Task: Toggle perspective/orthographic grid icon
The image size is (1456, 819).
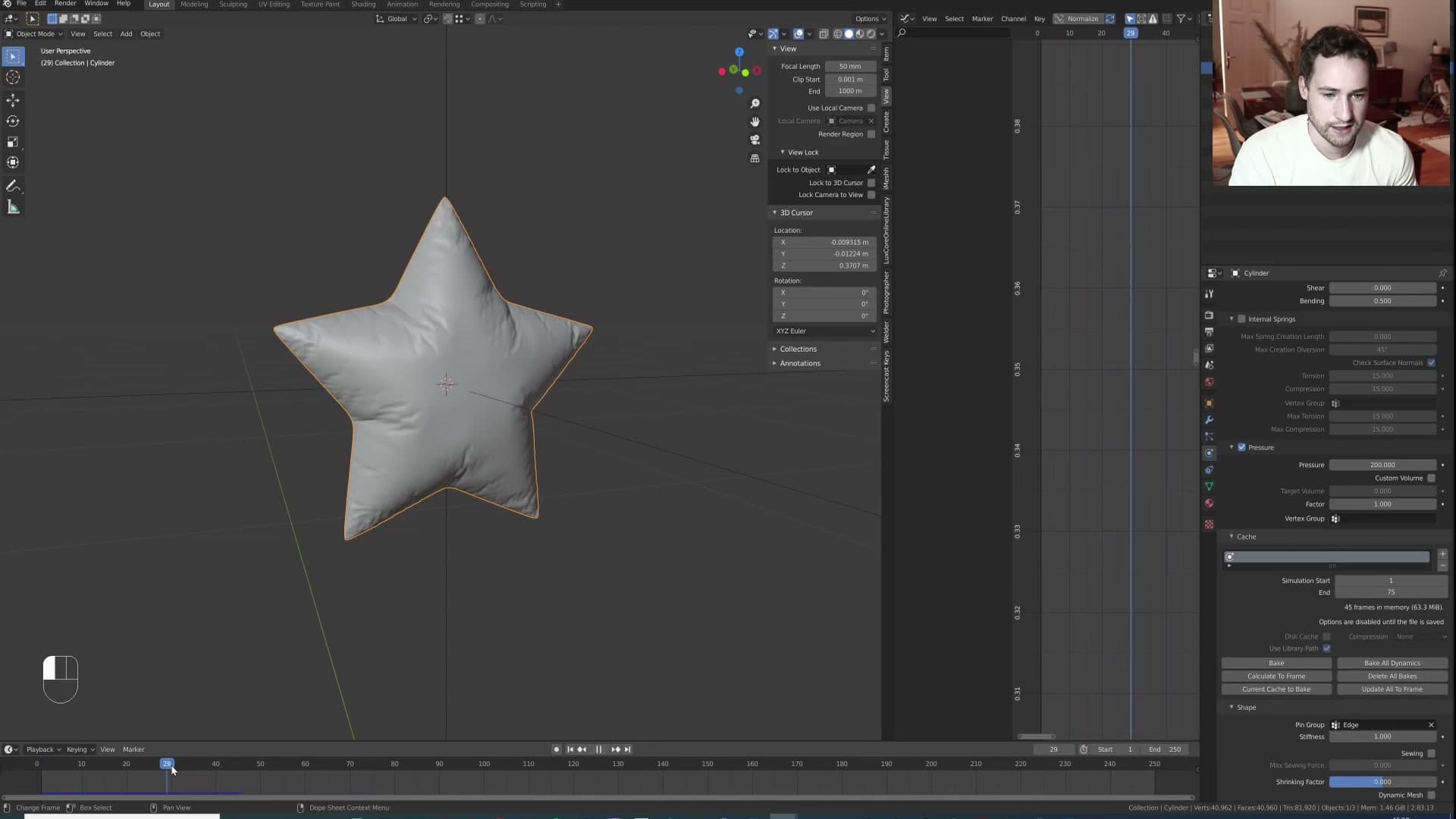Action: (755, 158)
